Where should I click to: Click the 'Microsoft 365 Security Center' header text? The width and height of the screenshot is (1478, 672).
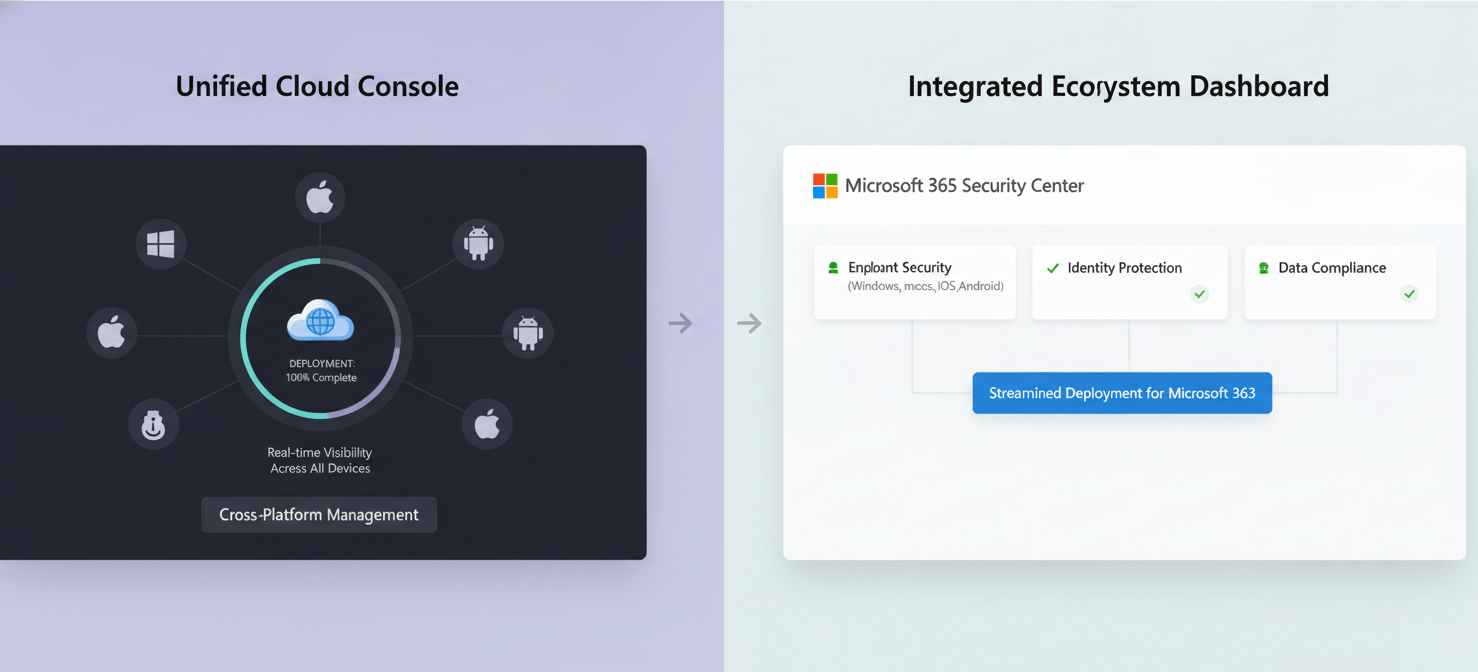tap(964, 186)
